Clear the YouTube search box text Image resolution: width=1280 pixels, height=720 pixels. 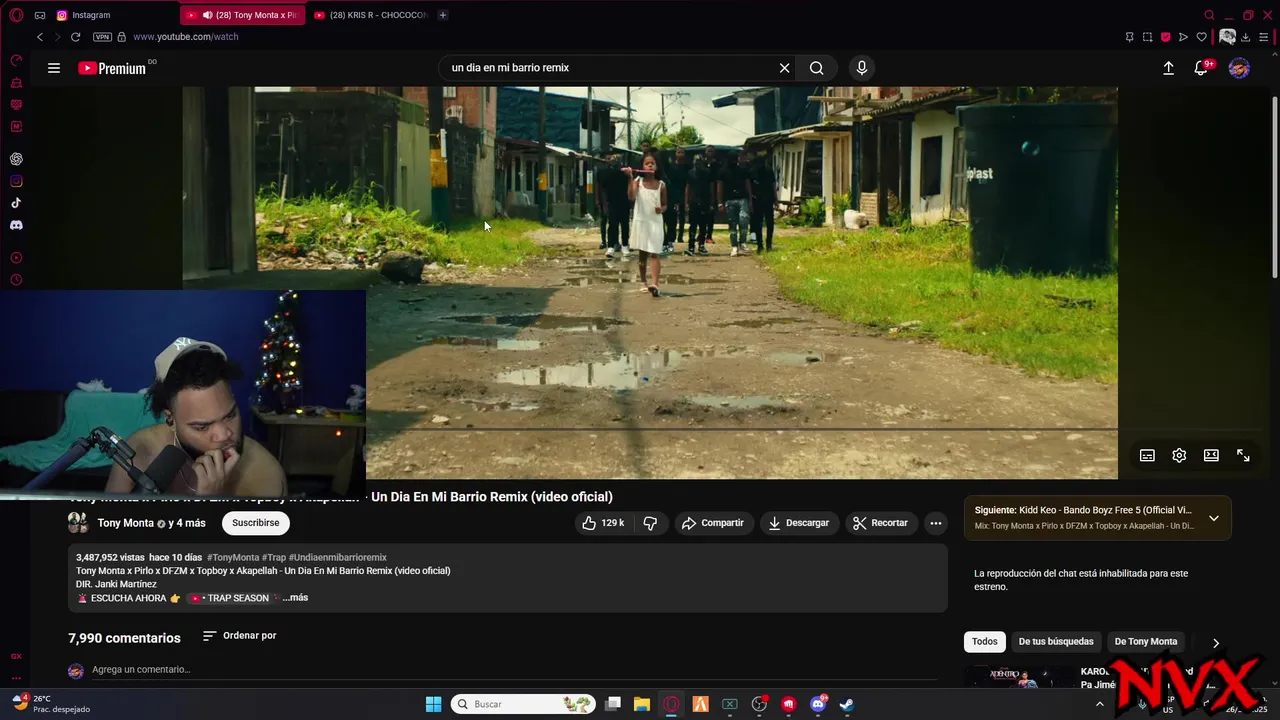[785, 68]
